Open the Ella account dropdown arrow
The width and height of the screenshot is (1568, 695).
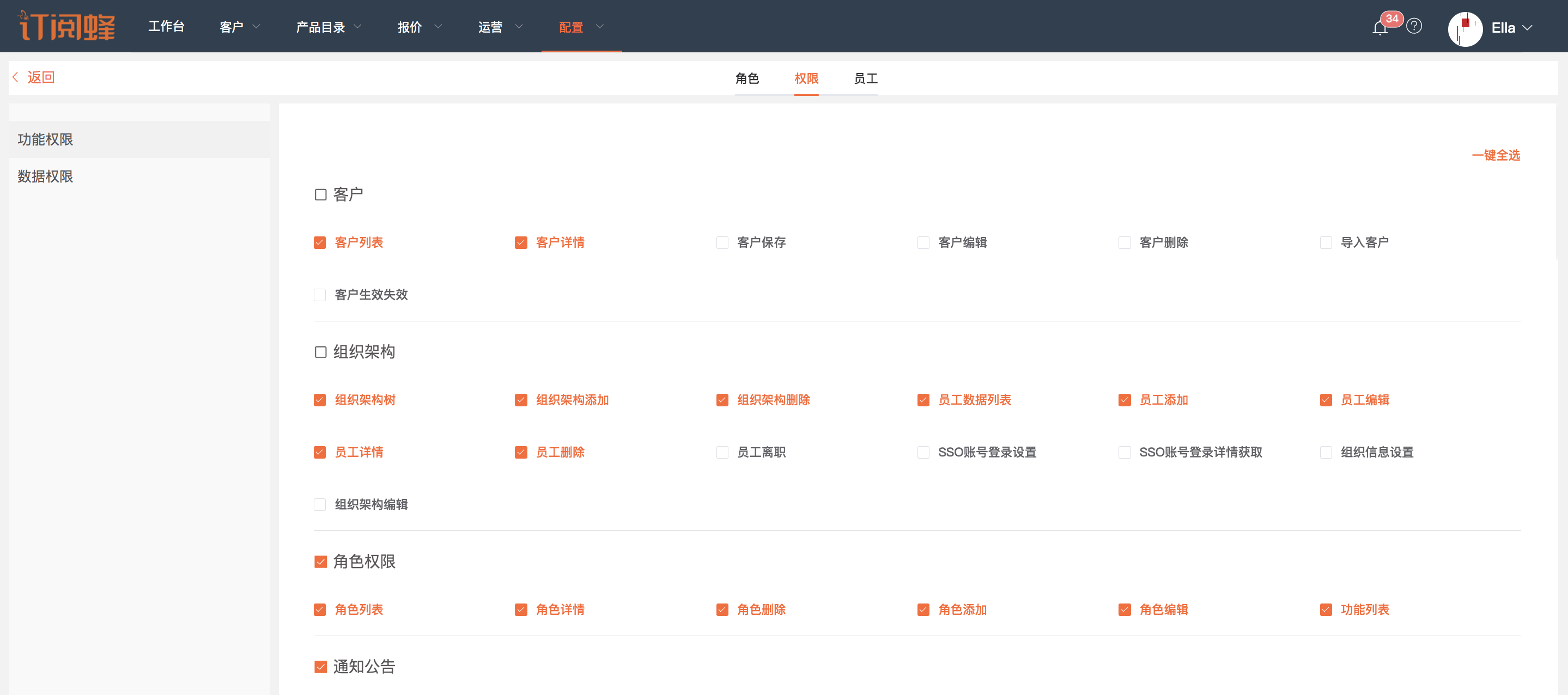click(x=1527, y=28)
